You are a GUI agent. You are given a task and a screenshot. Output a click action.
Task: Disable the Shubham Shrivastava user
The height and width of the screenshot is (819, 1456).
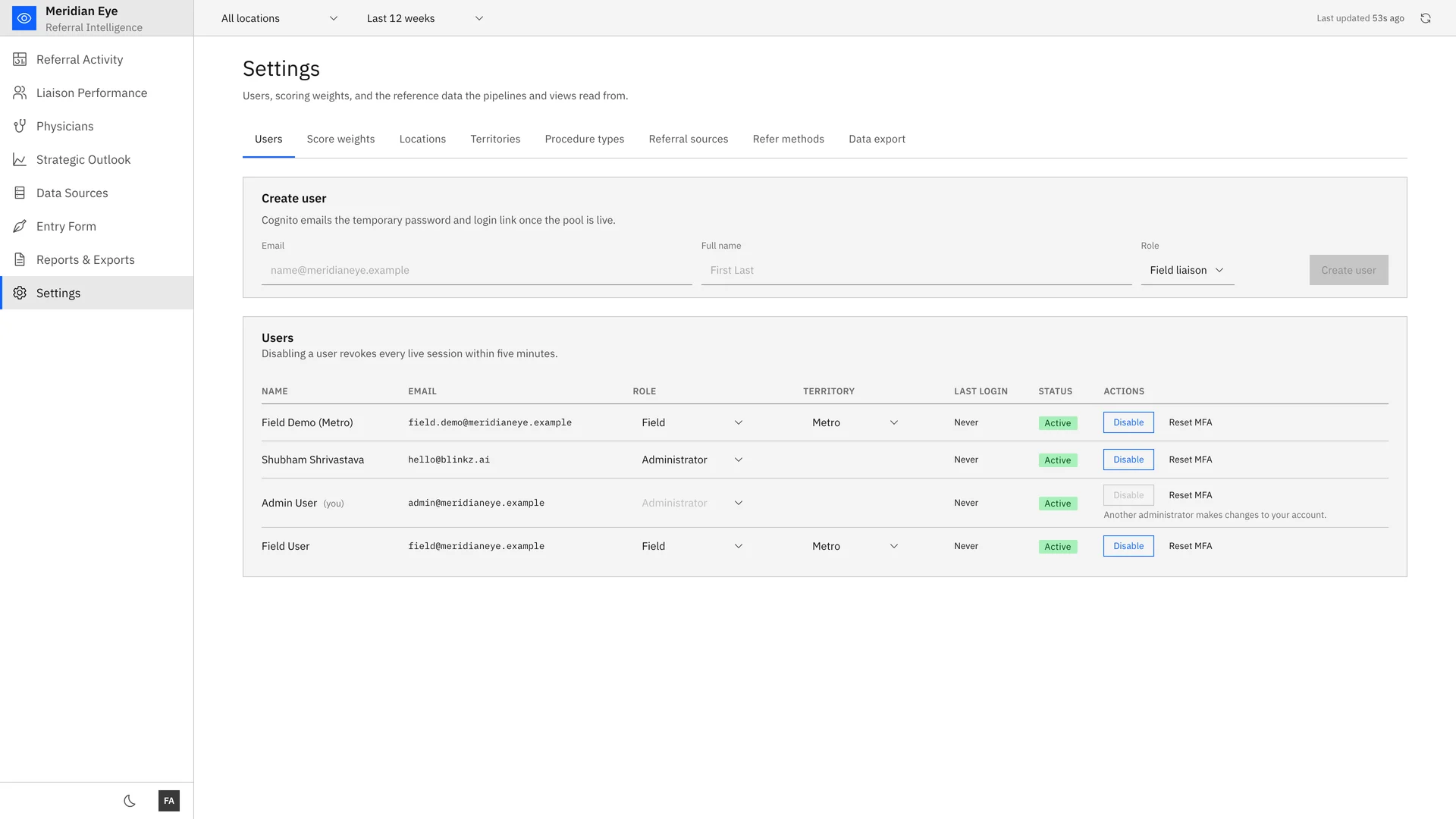coord(1128,460)
